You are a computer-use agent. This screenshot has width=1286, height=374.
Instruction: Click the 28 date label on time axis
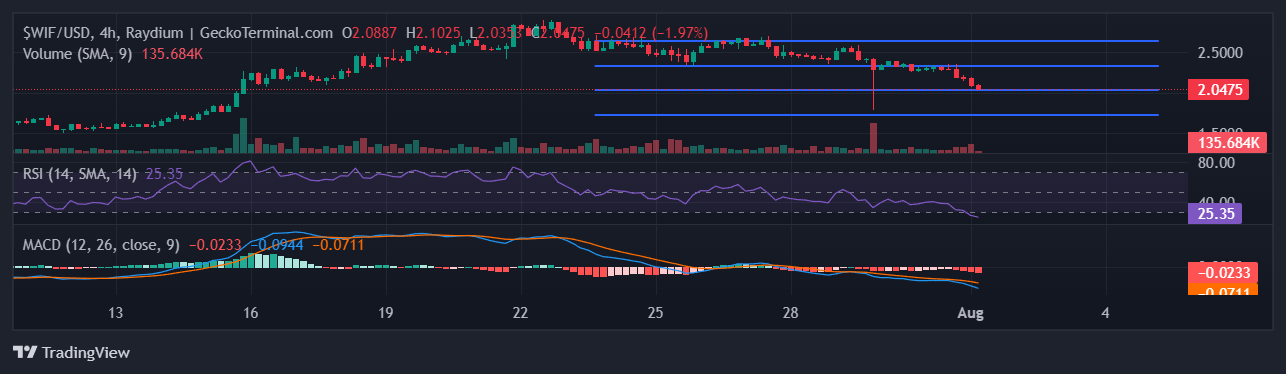coord(790,313)
